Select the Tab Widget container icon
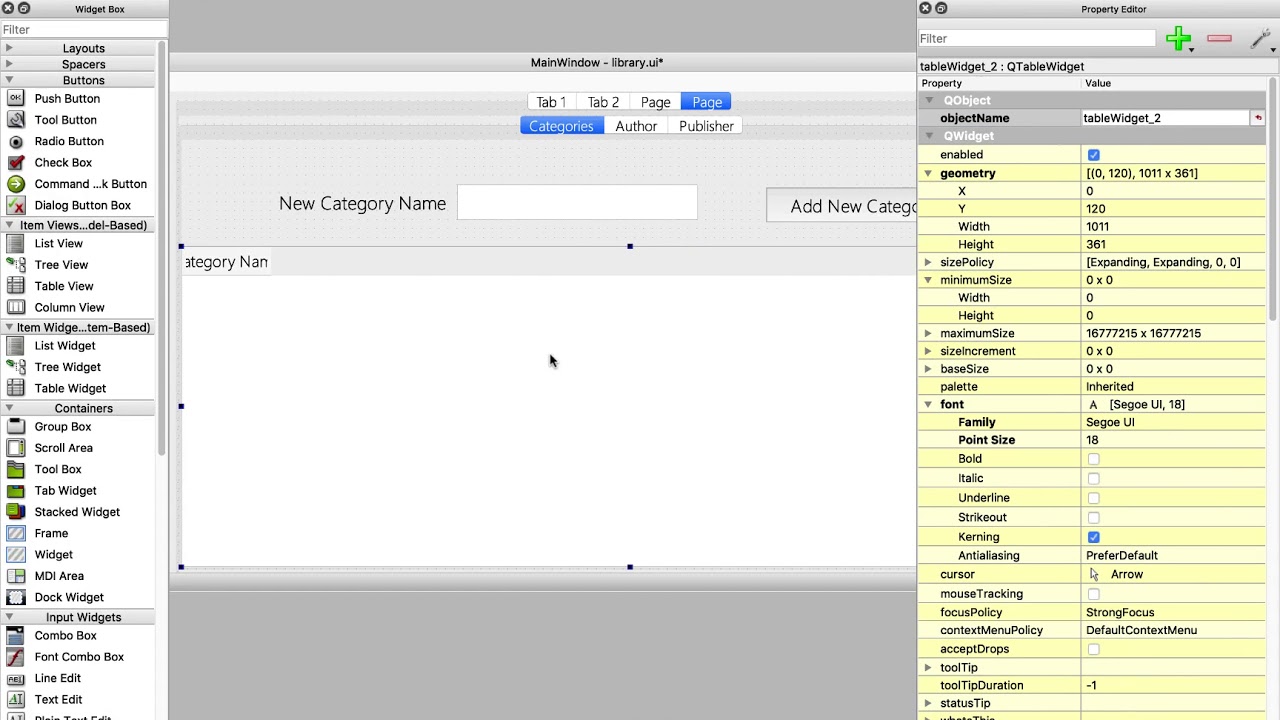The height and width of the screenshot is (720, 1280). coord(16,491)
